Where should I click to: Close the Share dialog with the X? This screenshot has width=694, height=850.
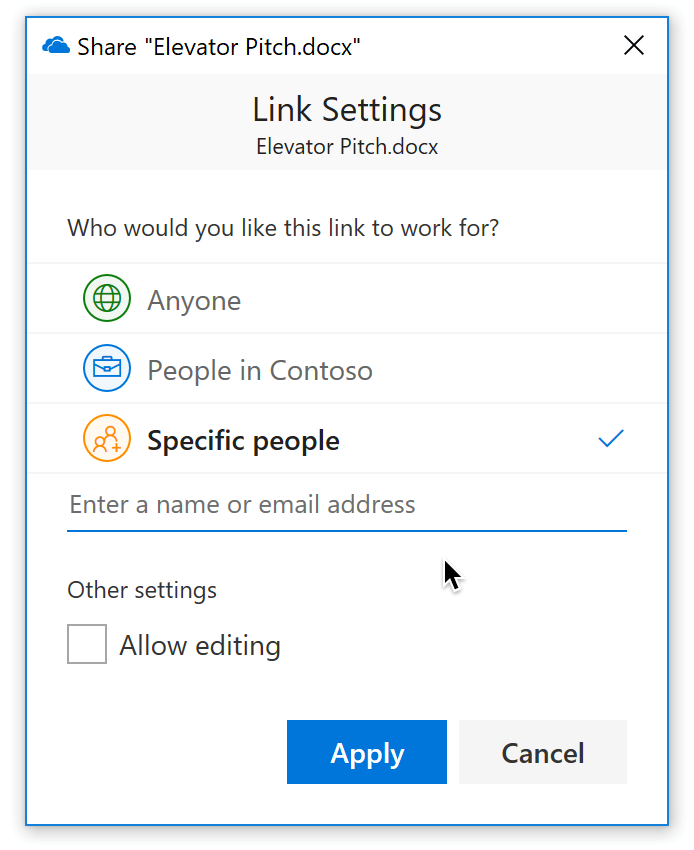click(x=634, y=46)
